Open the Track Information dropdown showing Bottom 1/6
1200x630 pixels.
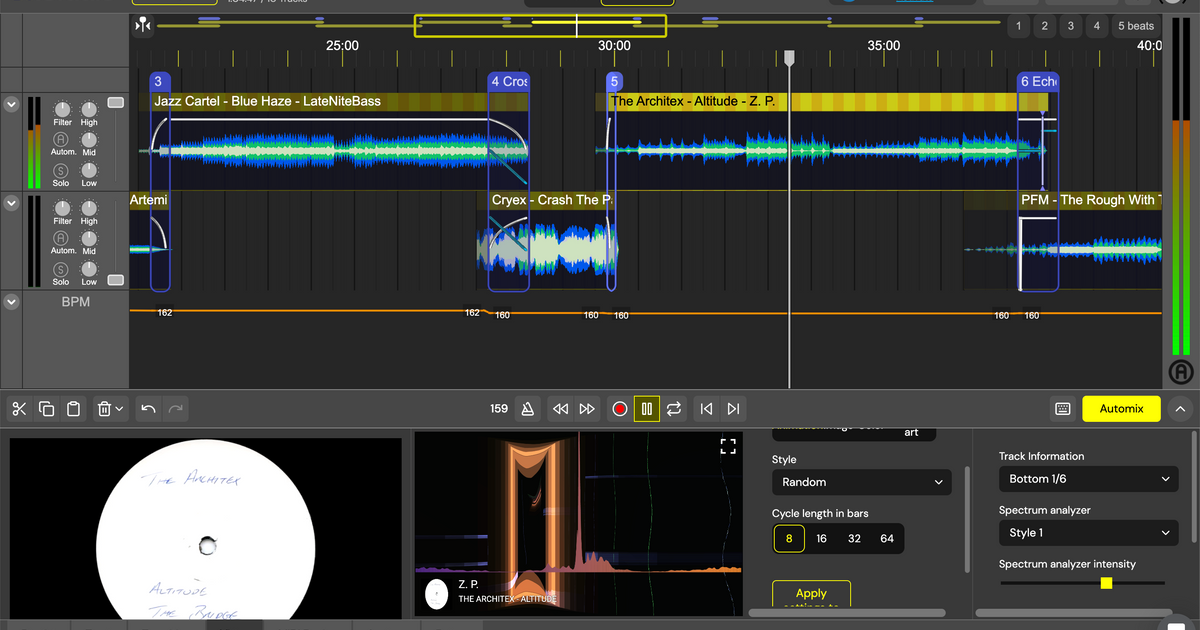1088,478
